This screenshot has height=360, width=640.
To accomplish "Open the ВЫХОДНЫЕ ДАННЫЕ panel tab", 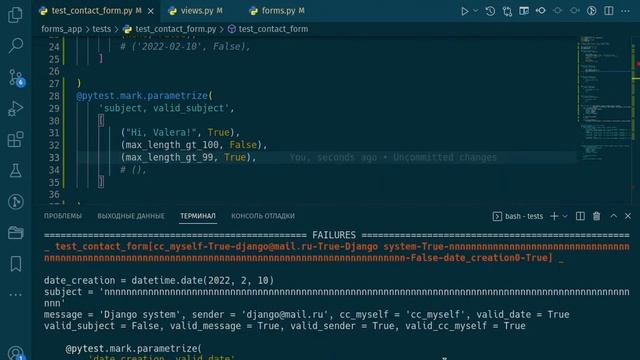I will 131,216.
